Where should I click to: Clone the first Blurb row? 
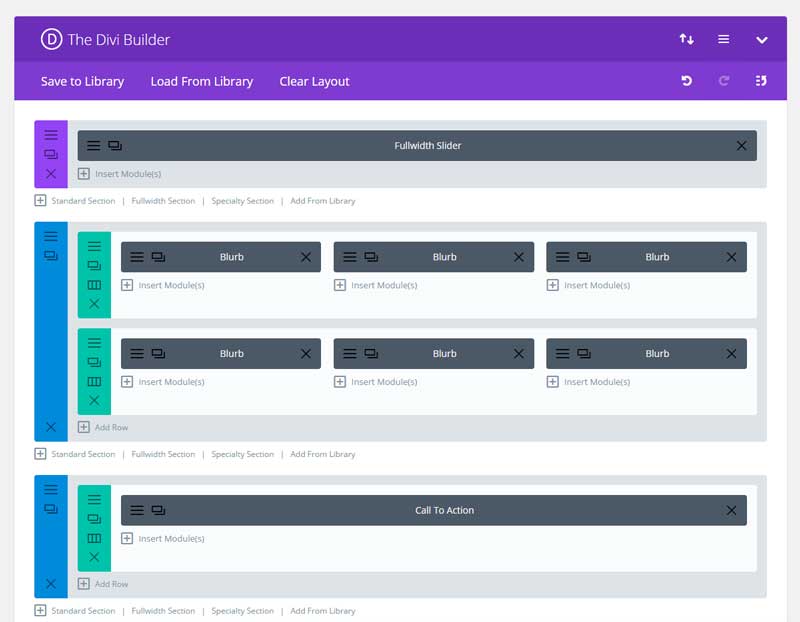point(94,265)
